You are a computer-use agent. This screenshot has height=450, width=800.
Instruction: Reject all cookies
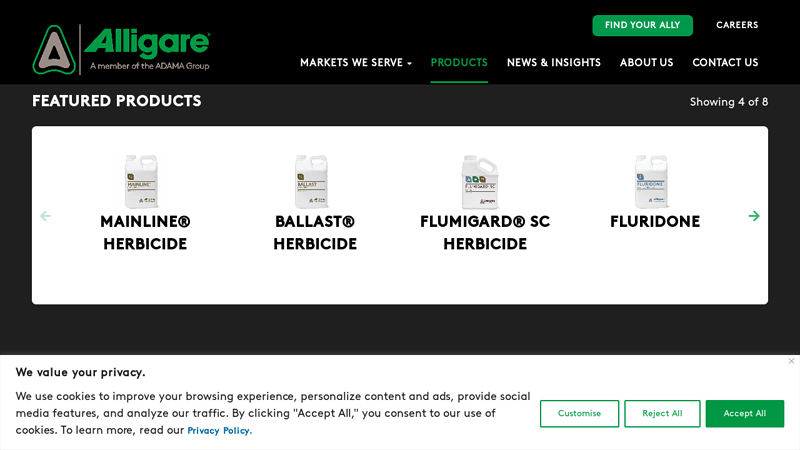662,413
